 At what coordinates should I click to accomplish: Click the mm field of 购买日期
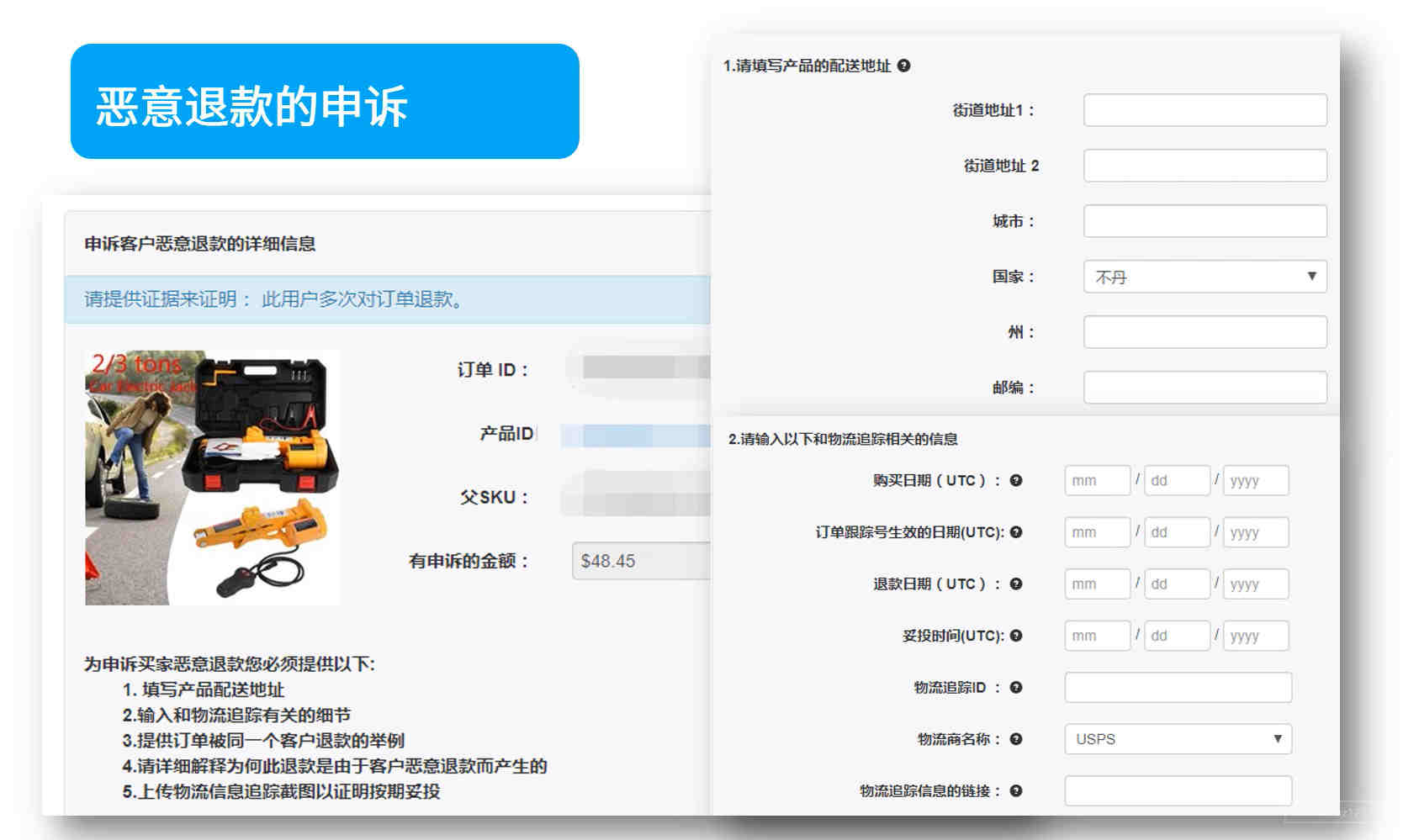[1097, 480]
